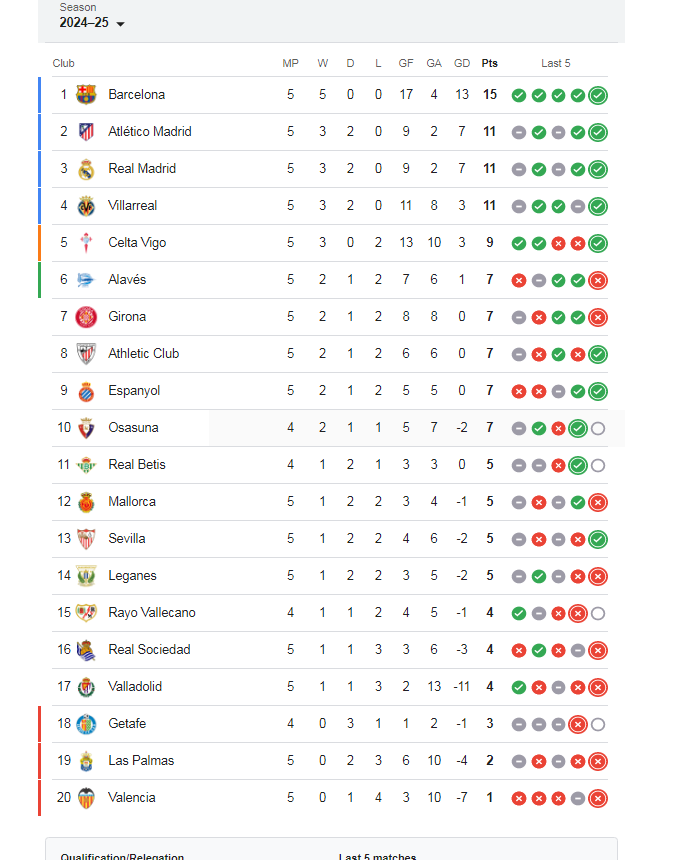The width and height of the screenshot is (673, 860).
Task: Click Getafe's upcoming match empty circle
Action: point(598,725)
